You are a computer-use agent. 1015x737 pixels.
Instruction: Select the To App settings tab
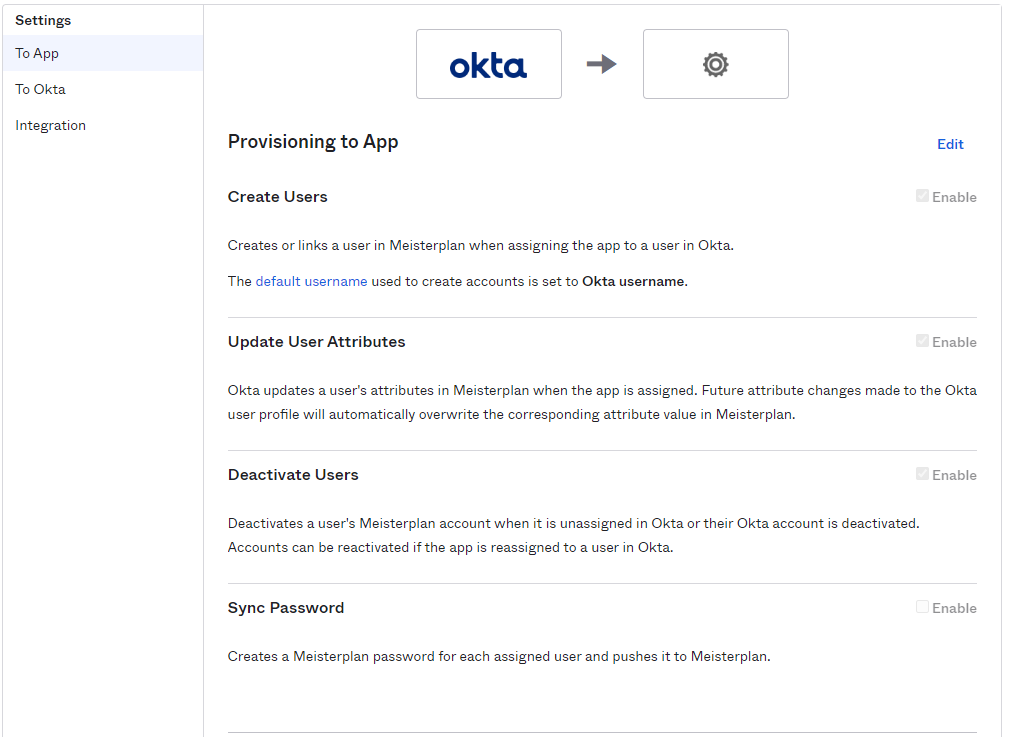(x=102, y=53)
